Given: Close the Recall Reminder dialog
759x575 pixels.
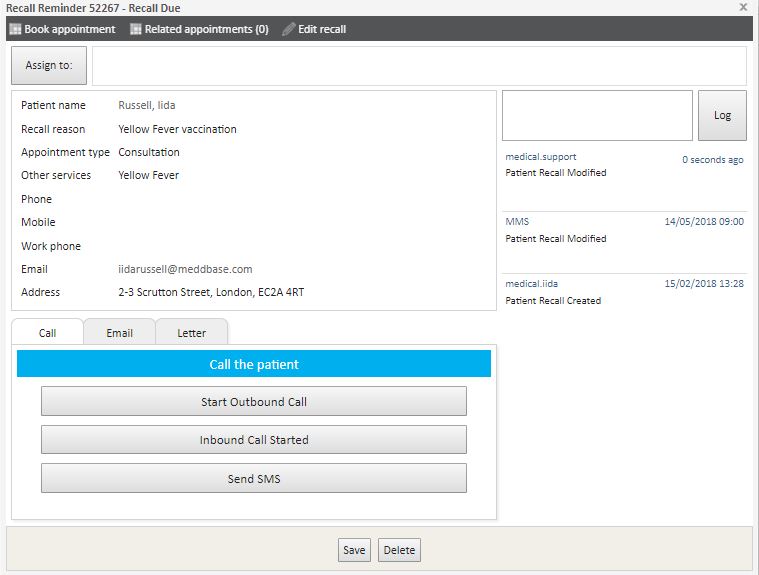Looking at the screenshot, I should [743, 7].
